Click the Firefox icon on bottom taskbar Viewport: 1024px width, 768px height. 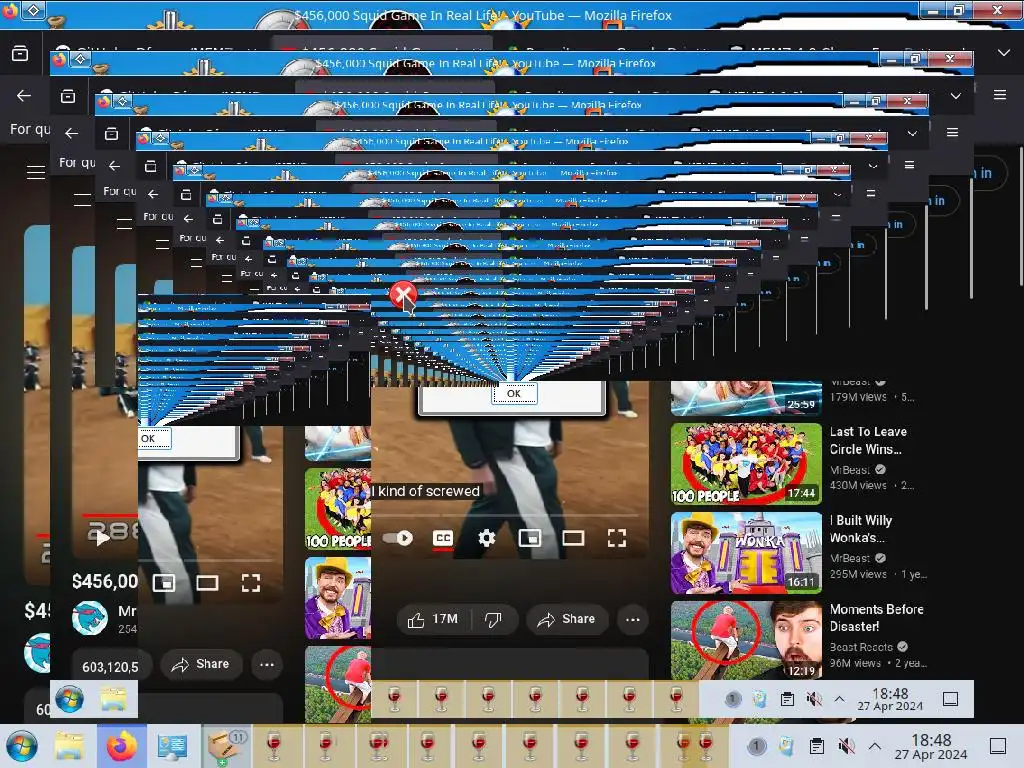click(x=121, y=746)
